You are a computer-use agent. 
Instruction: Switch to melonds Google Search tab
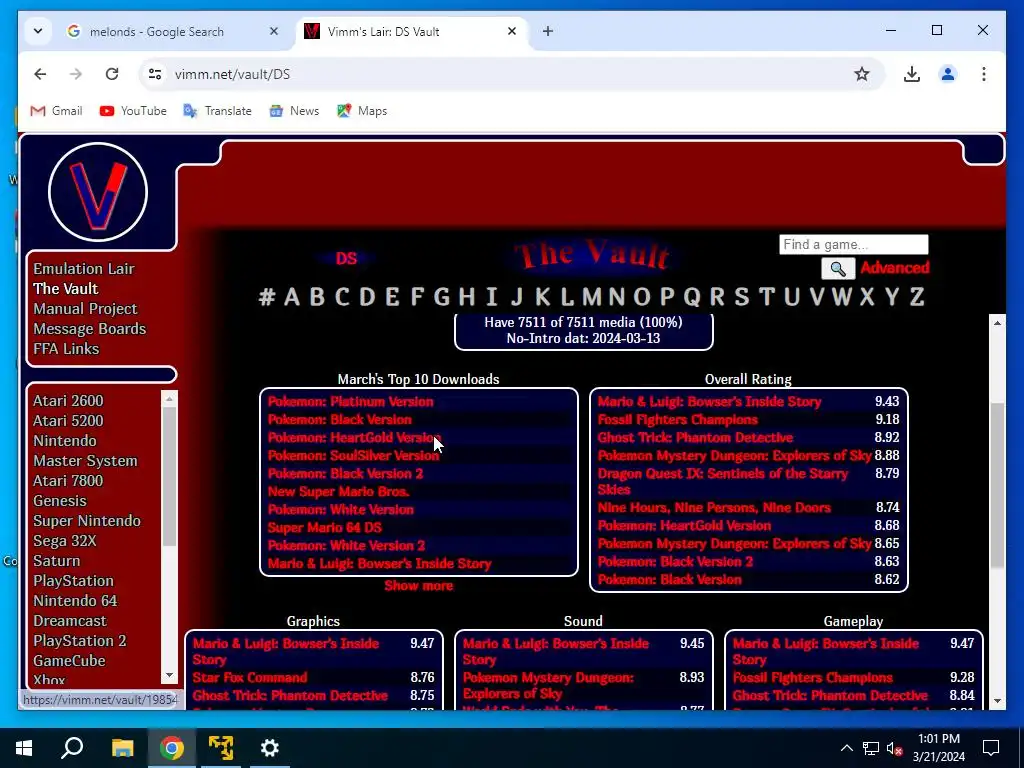pos(157,31)
